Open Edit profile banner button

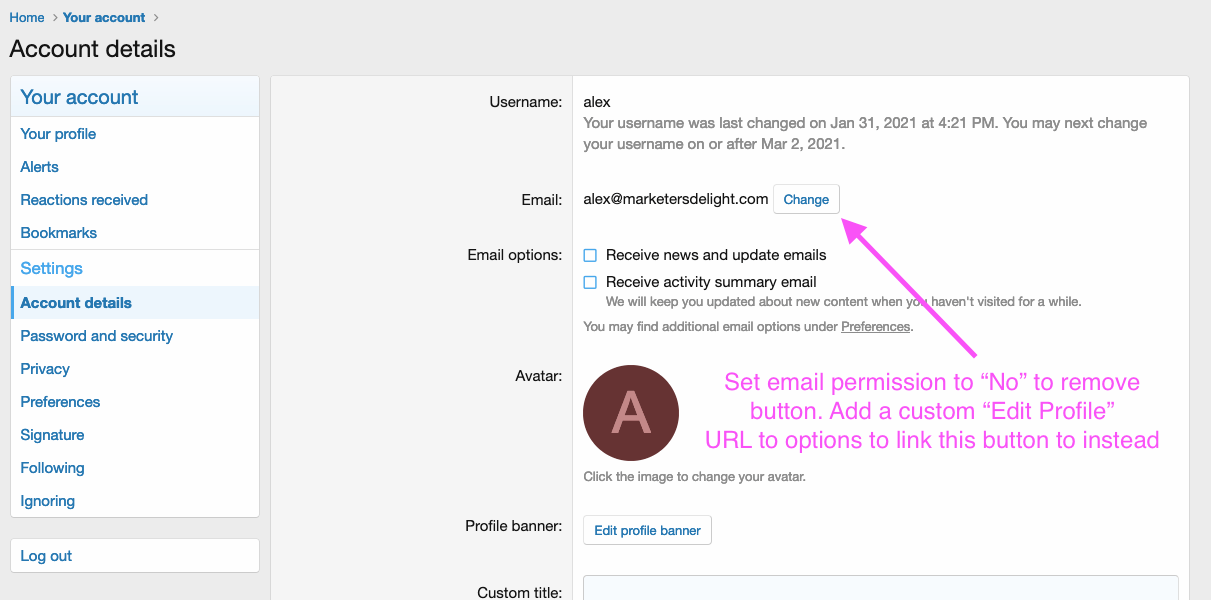[x=647, y=530]
